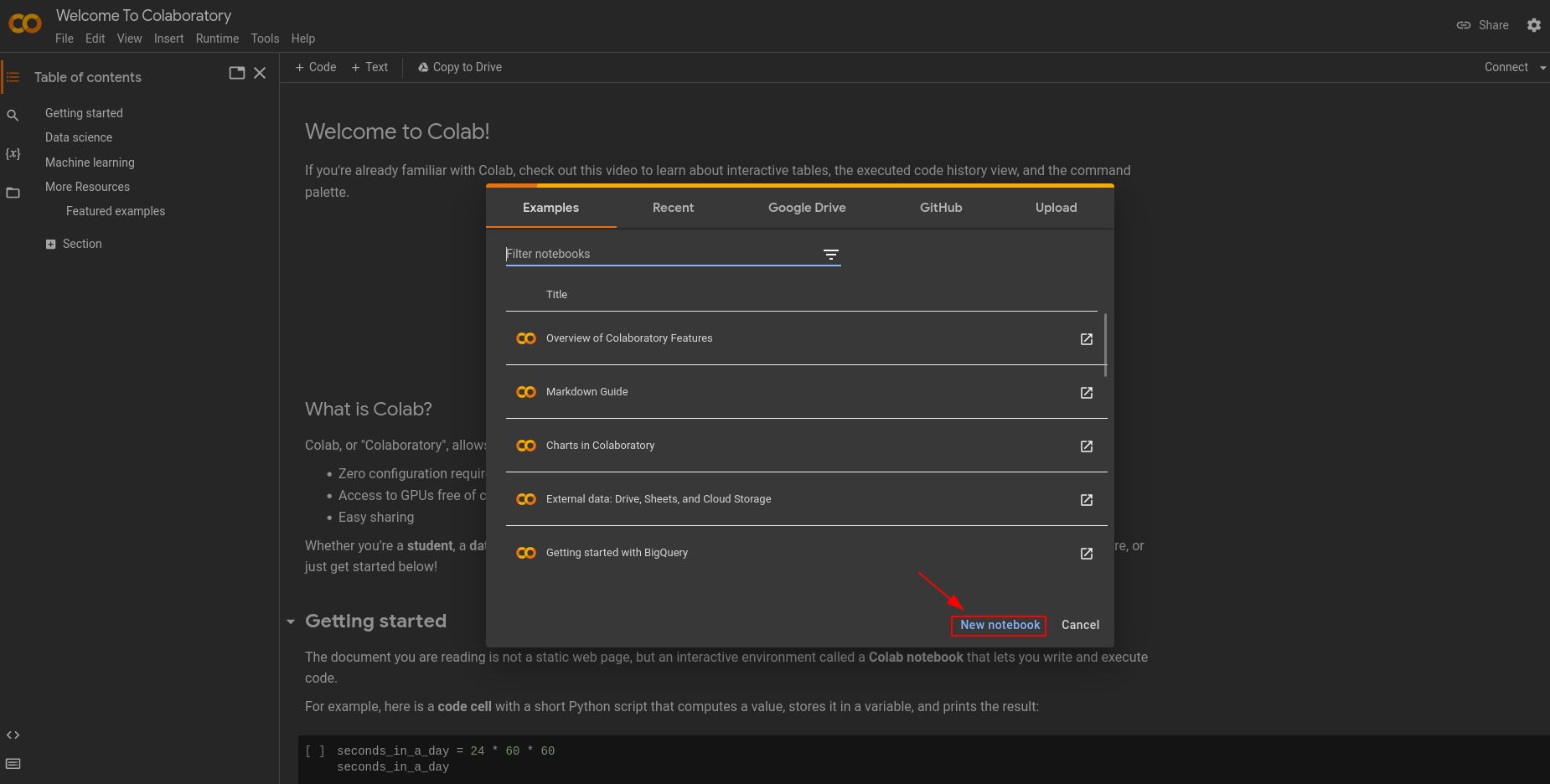Switch to the Google Drive tab
Viewport: 1550px width, 784px height.
coord(808,208)
